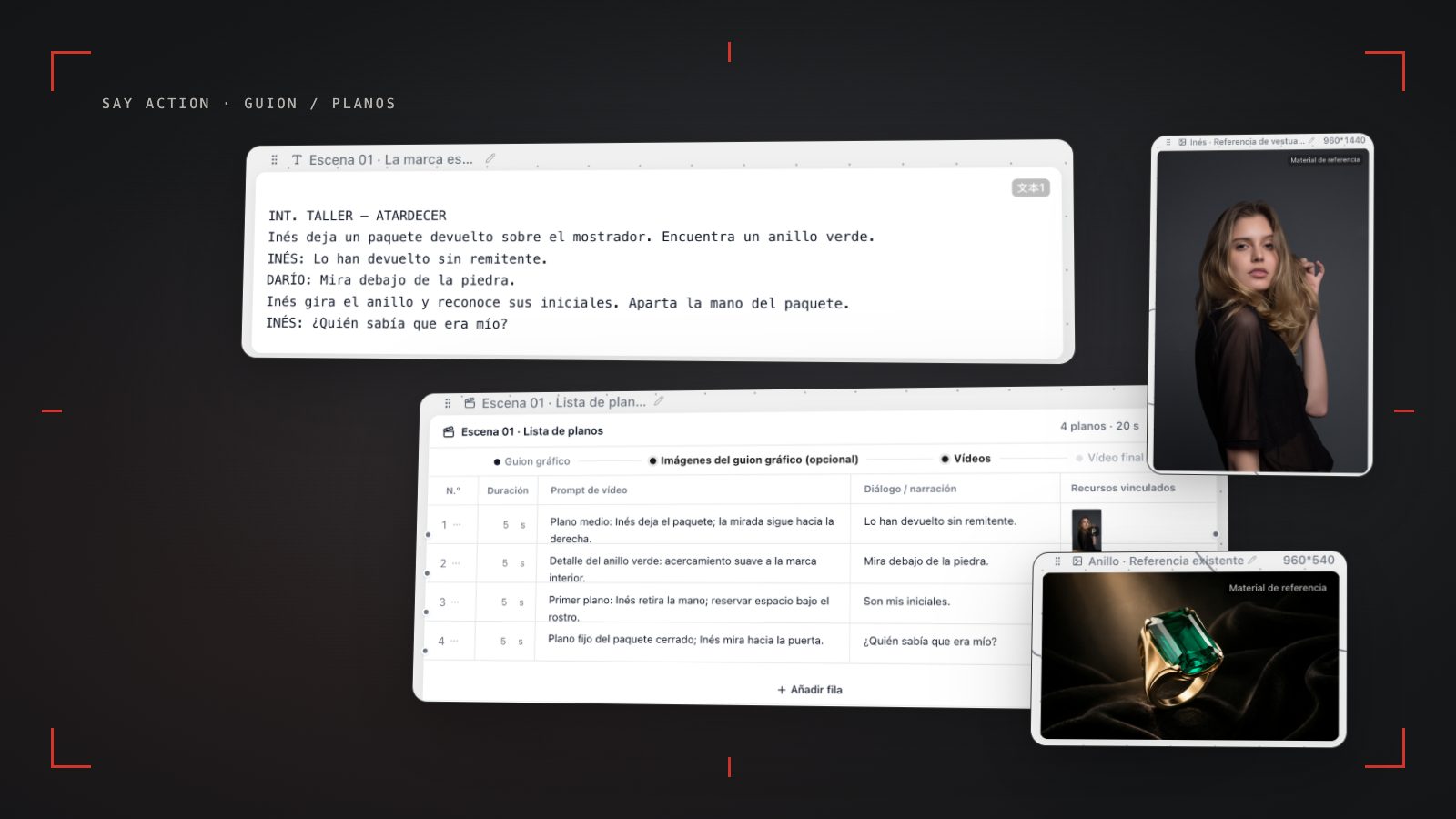Click dialogue 'Mira debajo de la piedra.'
Image resolution: width=1456 pixels, height=819 pixels.
925,561
